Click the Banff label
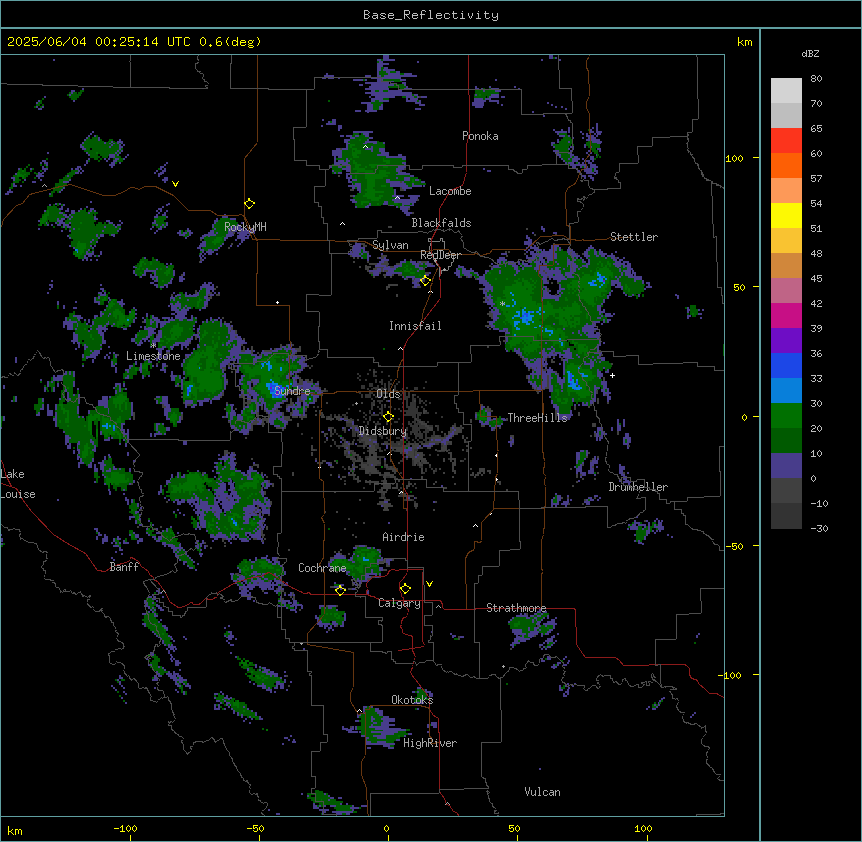The height and width of the screenshot is (842, 862). [x=124, y=567]
